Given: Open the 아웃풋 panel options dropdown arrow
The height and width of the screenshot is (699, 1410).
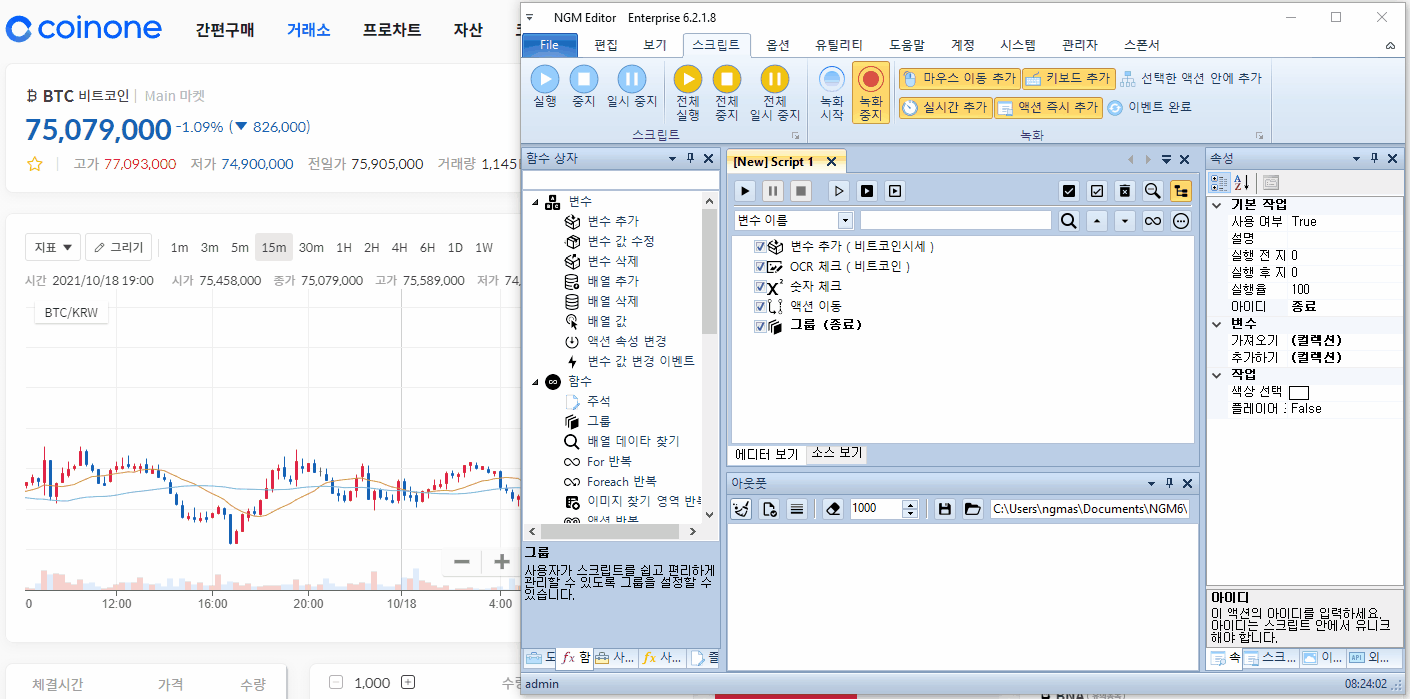Looking at the screenshot, I should click(x=1152, y=483).
